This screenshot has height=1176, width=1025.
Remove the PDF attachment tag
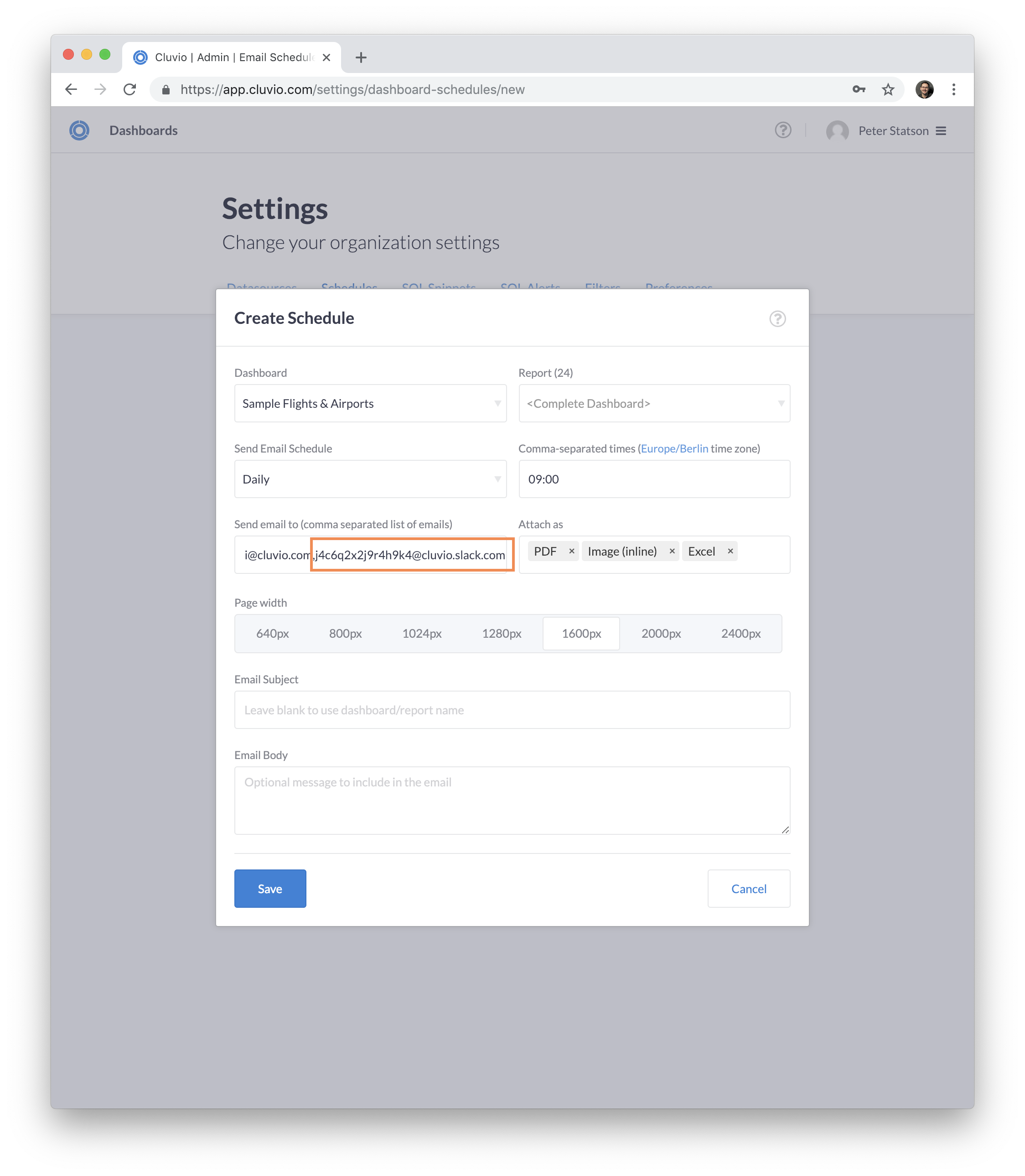(x=571, y=551)
